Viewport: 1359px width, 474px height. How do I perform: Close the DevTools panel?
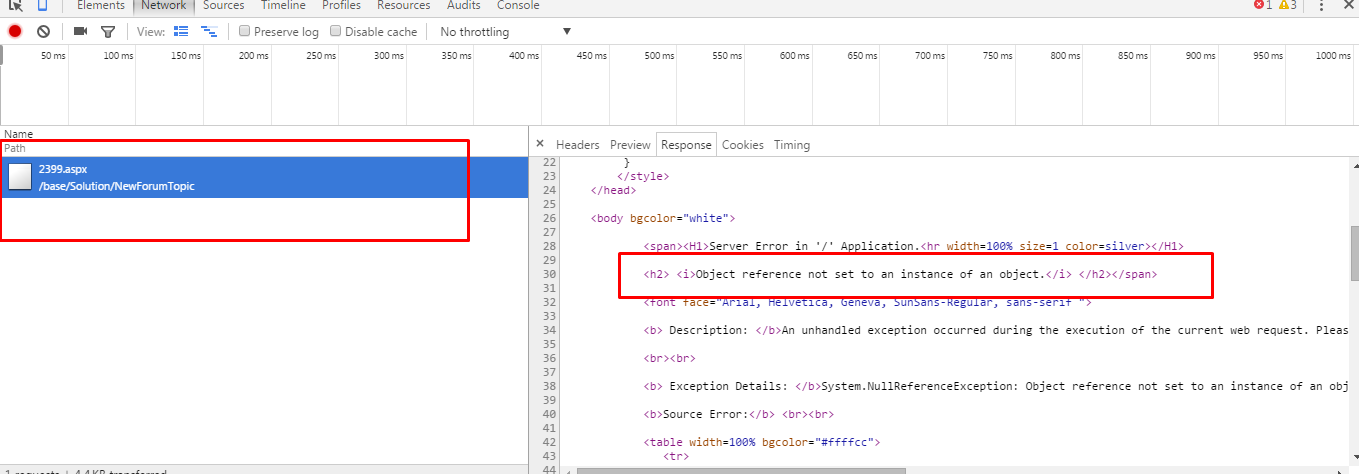click(1348, 5)
